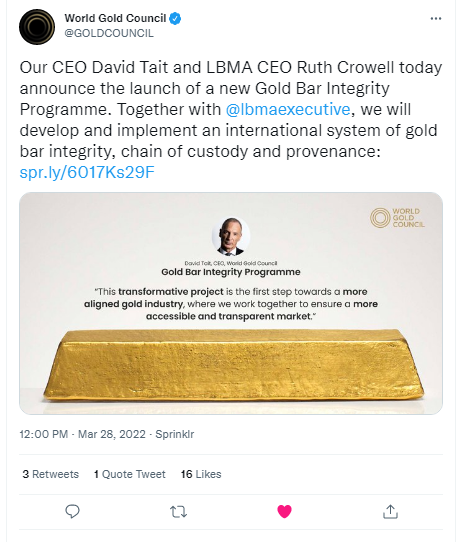This screenshot has width=462, height=542.
Task: View the 3 Retweets list
Action: (50, 474)
